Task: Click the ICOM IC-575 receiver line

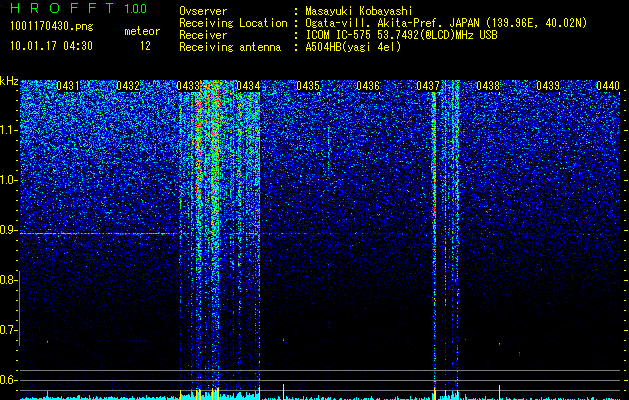Action: 401,35
